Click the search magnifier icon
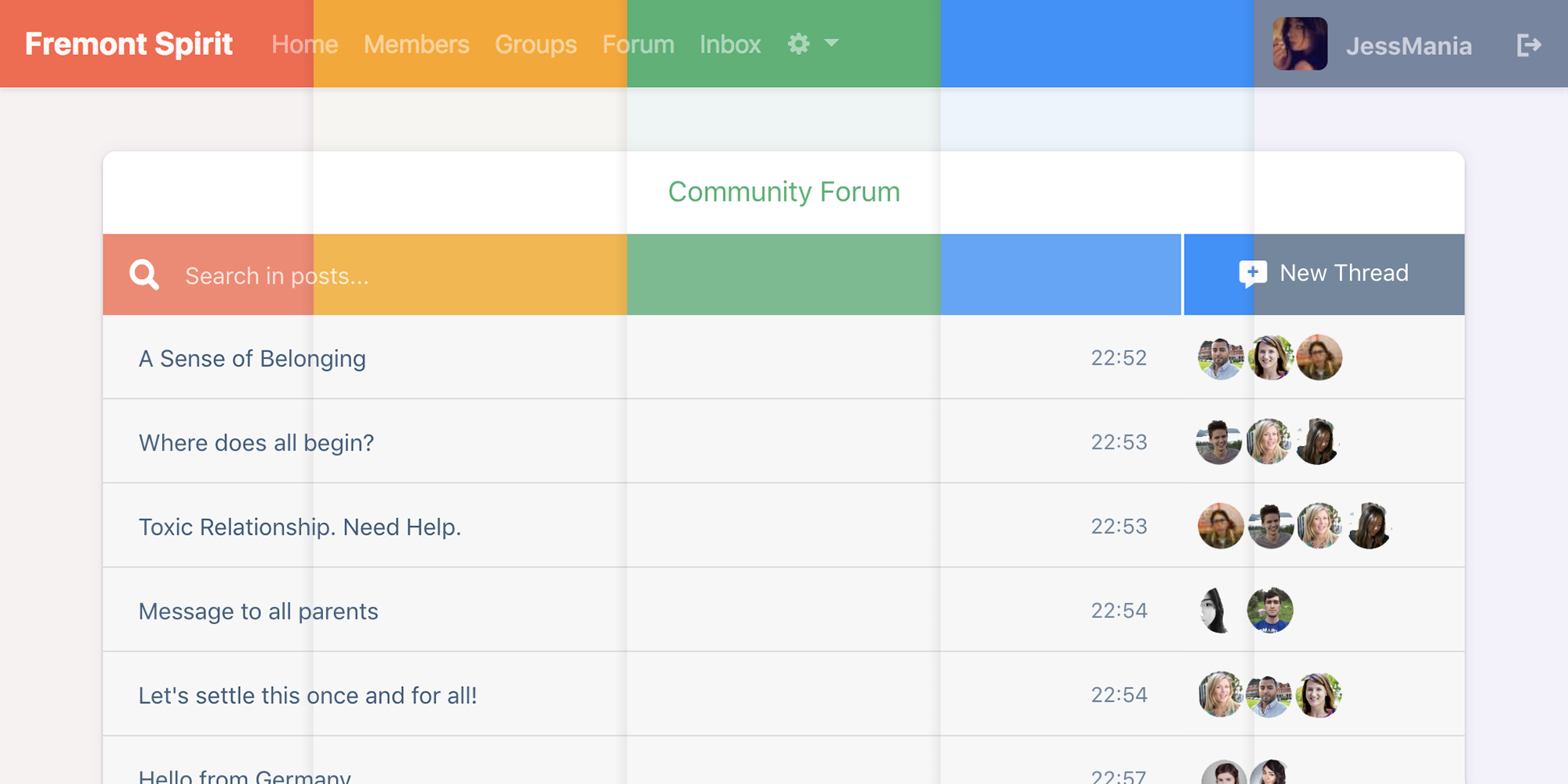 (144, 275)
